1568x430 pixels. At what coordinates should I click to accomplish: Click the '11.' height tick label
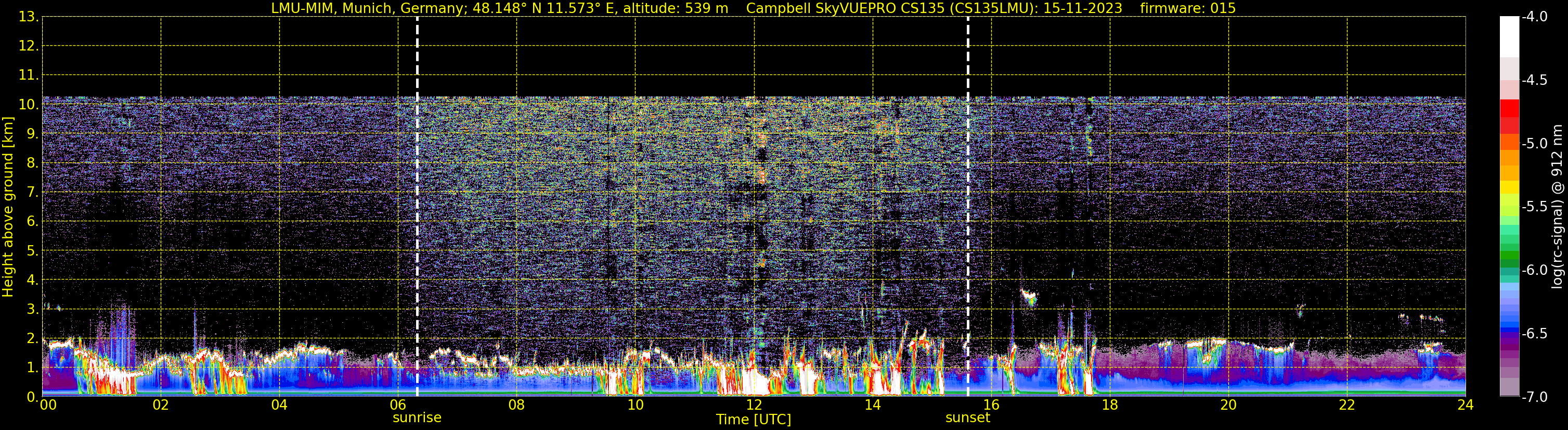[29, 75]
